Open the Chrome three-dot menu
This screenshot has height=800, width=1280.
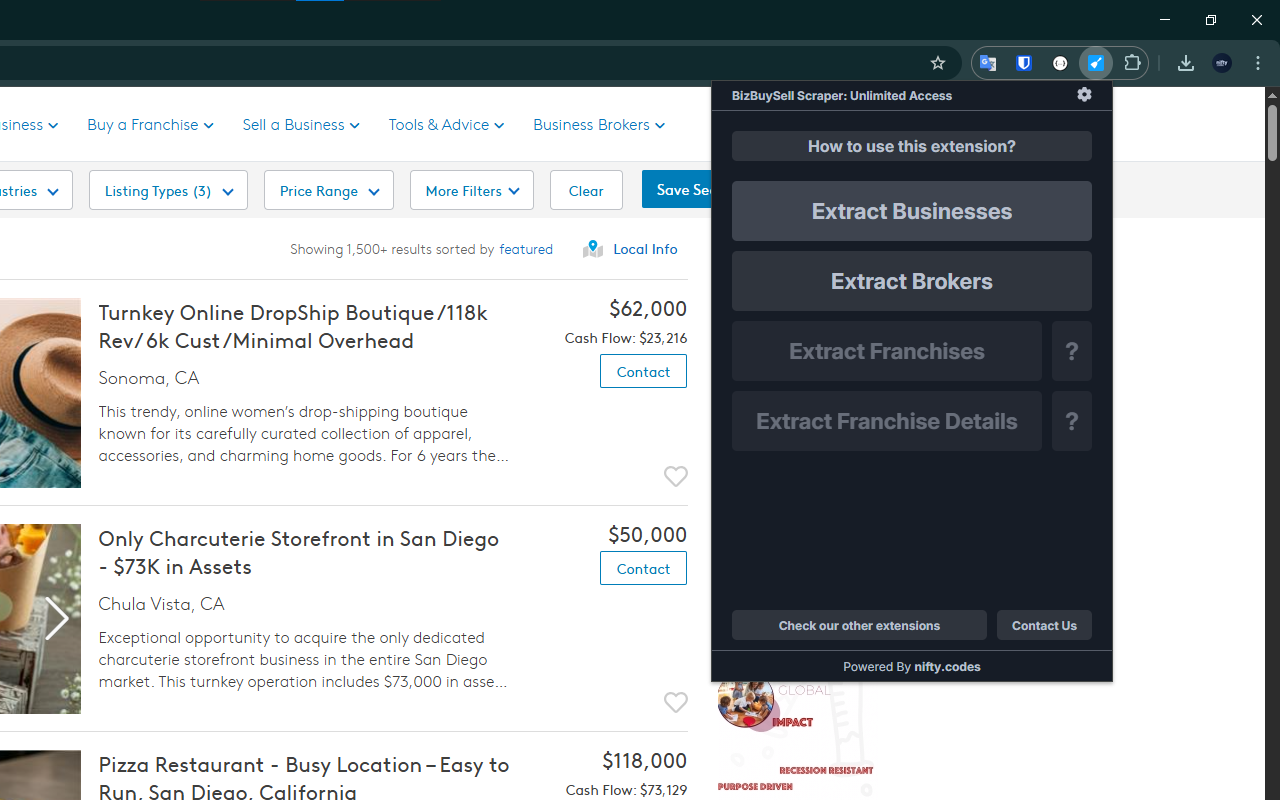1258,63
